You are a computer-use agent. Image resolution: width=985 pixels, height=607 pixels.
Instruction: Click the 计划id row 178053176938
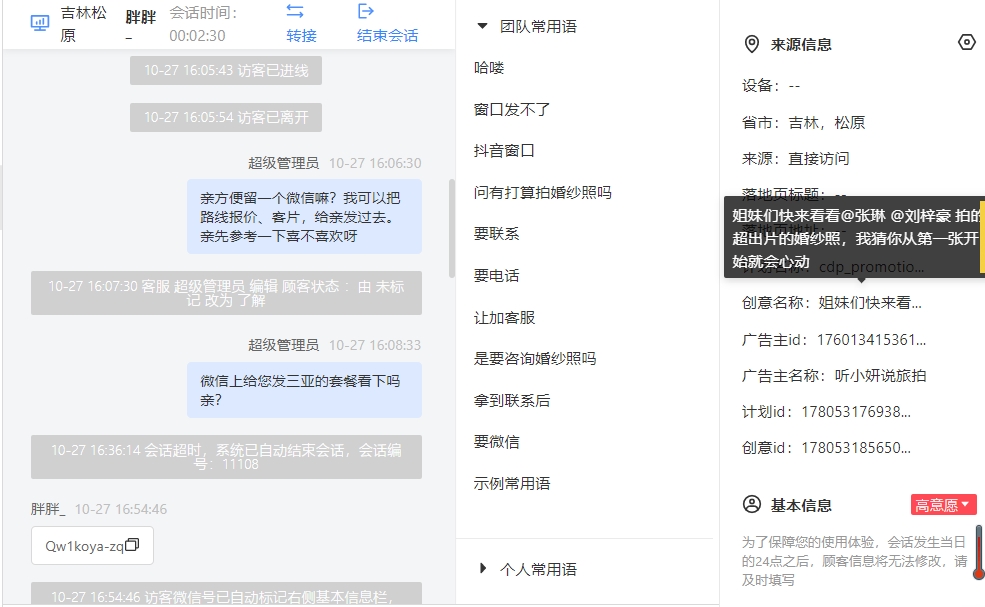coord(826,412)
